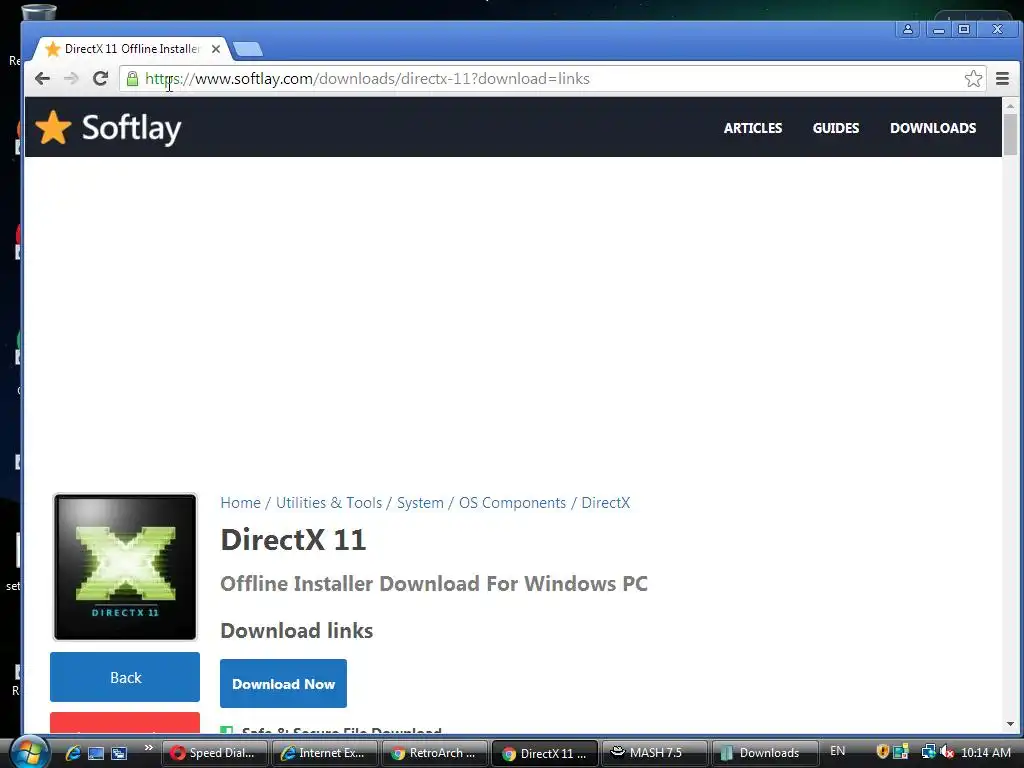This screenshot has height=768, width=1024.
Task: Click the EN language indicator
Action: coord(837,752)
